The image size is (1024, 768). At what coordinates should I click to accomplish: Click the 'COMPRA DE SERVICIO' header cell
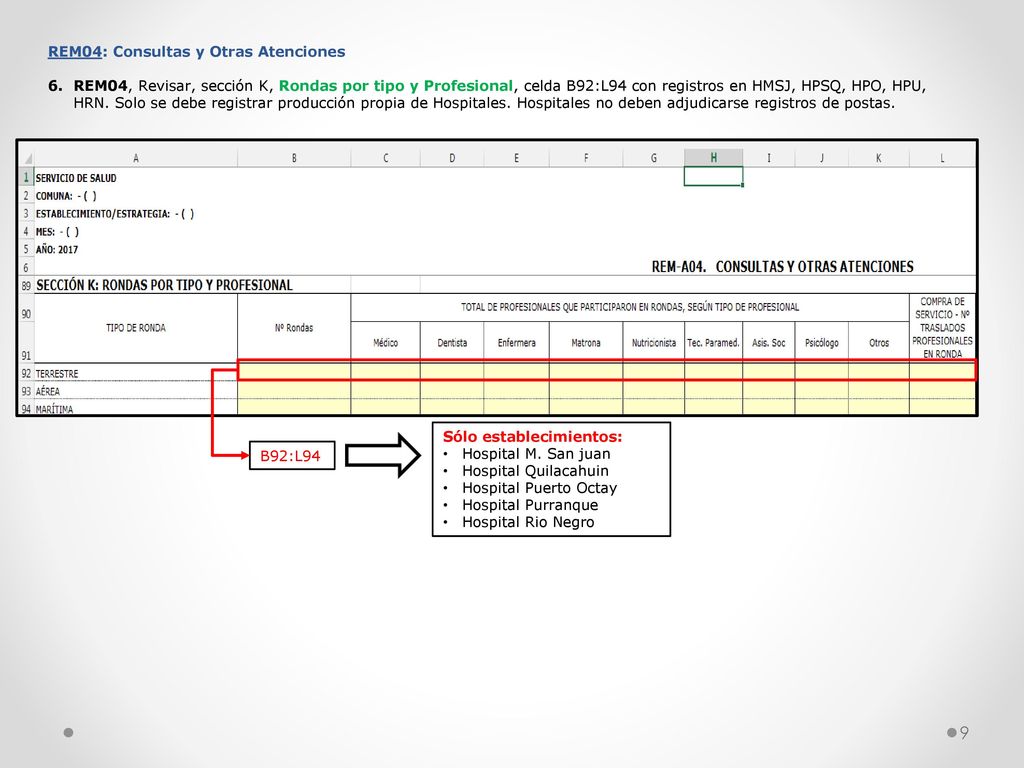click(942, 327)
